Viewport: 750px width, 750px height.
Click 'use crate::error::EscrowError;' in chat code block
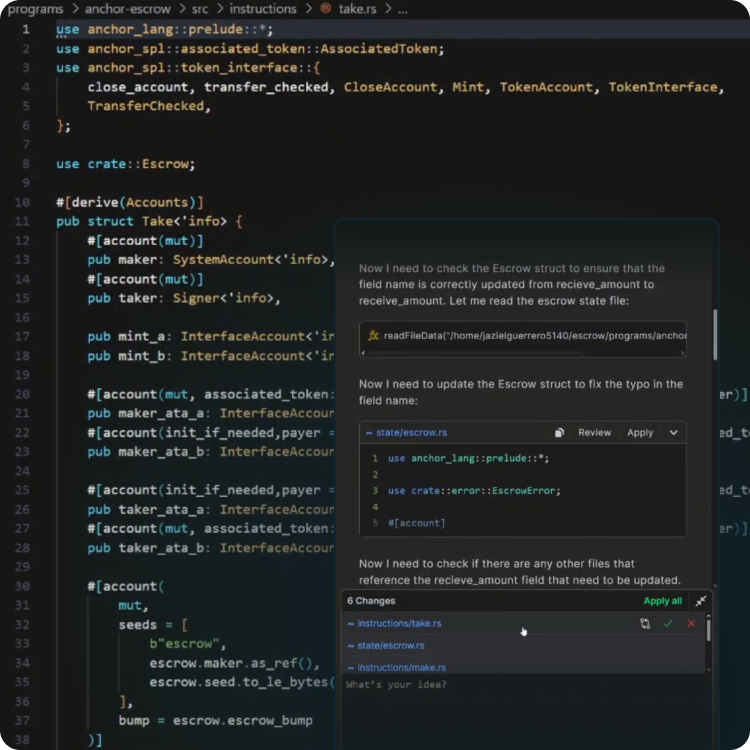pyautogui.click(x=474, y=491)
